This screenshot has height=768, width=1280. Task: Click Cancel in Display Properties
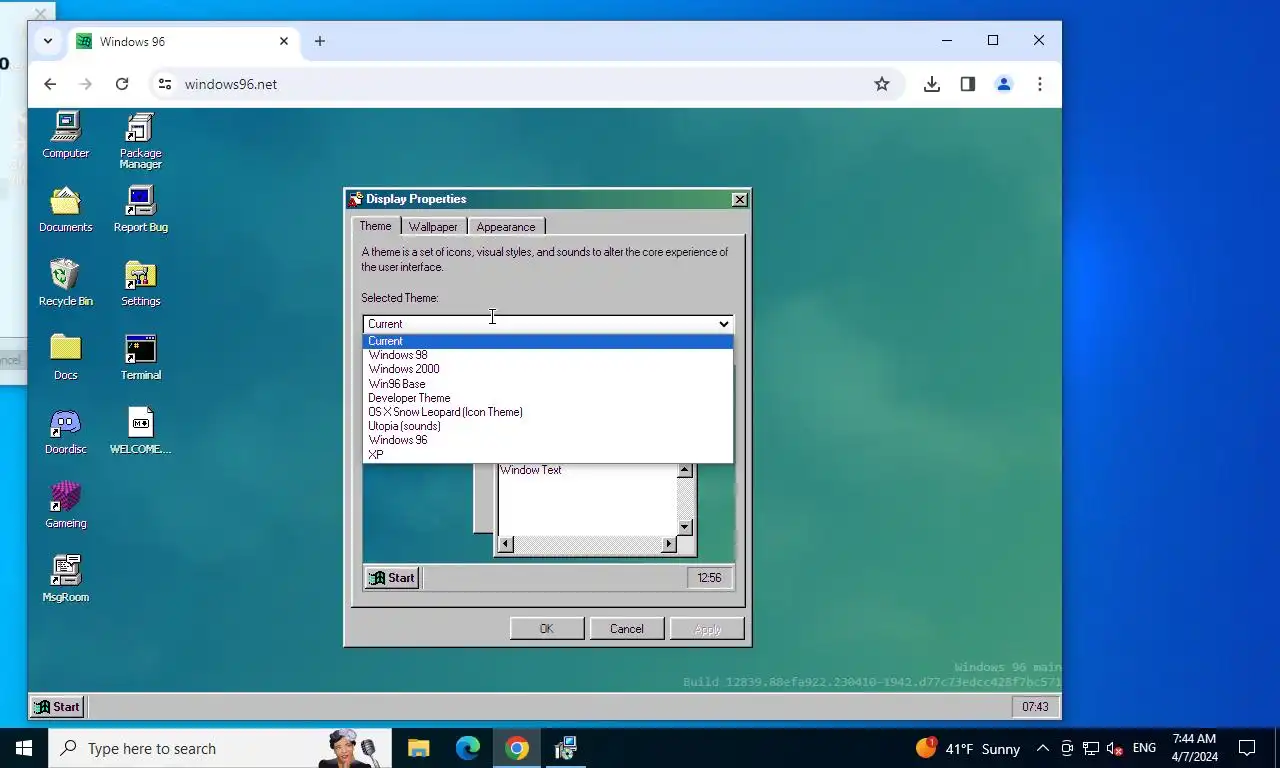click(x=627, y=629)
